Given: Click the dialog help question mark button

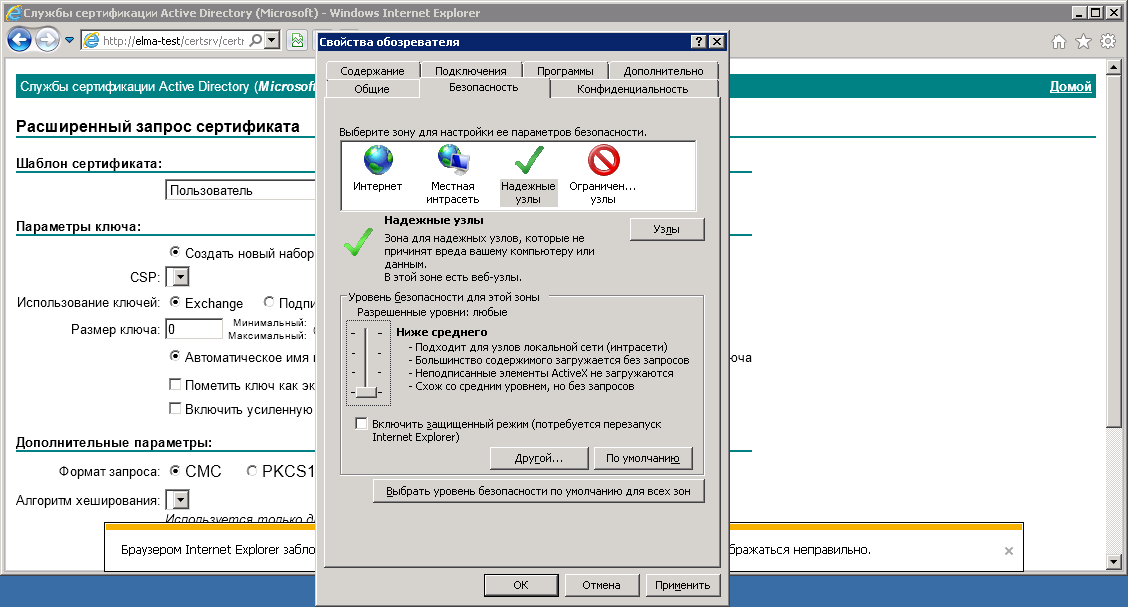Looking at the screenshot, I should [x=698, y=42].
